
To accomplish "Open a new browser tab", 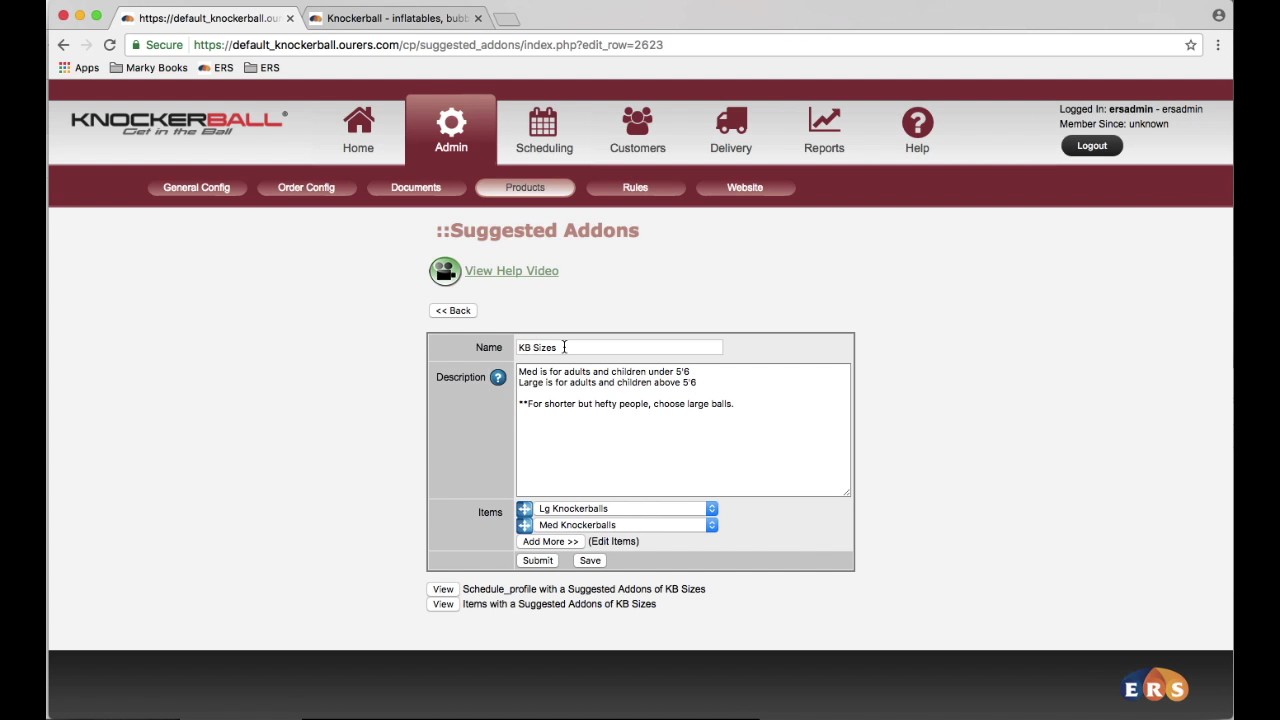I will [507, 19].
